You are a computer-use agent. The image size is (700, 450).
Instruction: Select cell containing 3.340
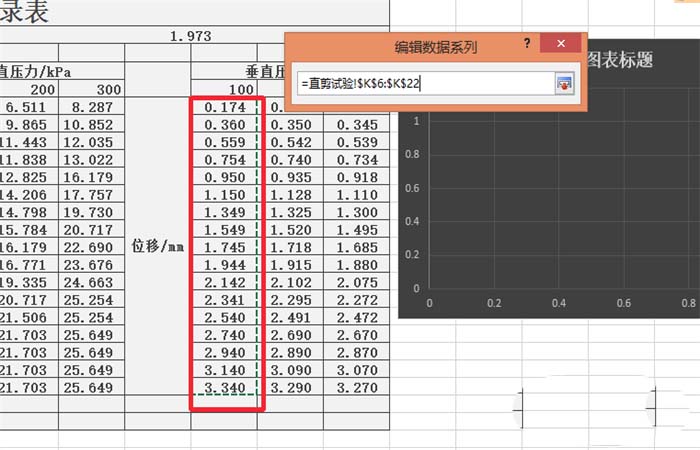point(224,386)
